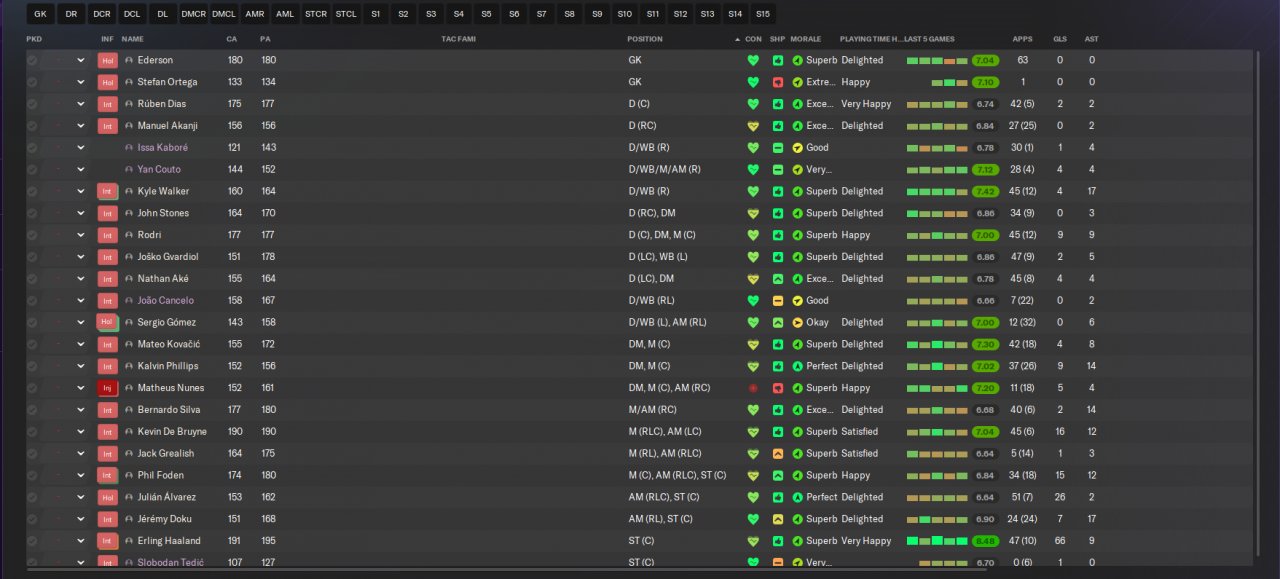The width and height of the screenshot is (1280, 579).
Task: Click Ederson's green condition heart icon
Action: tap(753, 60)
